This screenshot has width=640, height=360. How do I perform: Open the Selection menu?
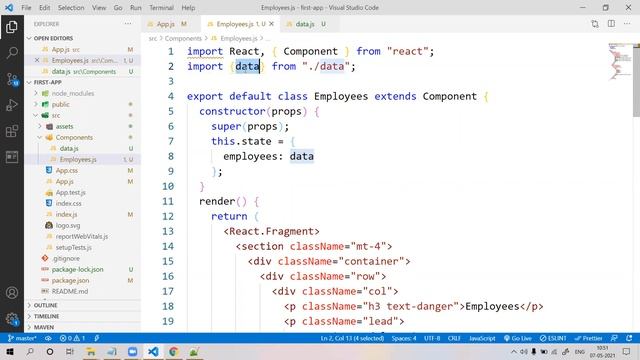[71, 8]
